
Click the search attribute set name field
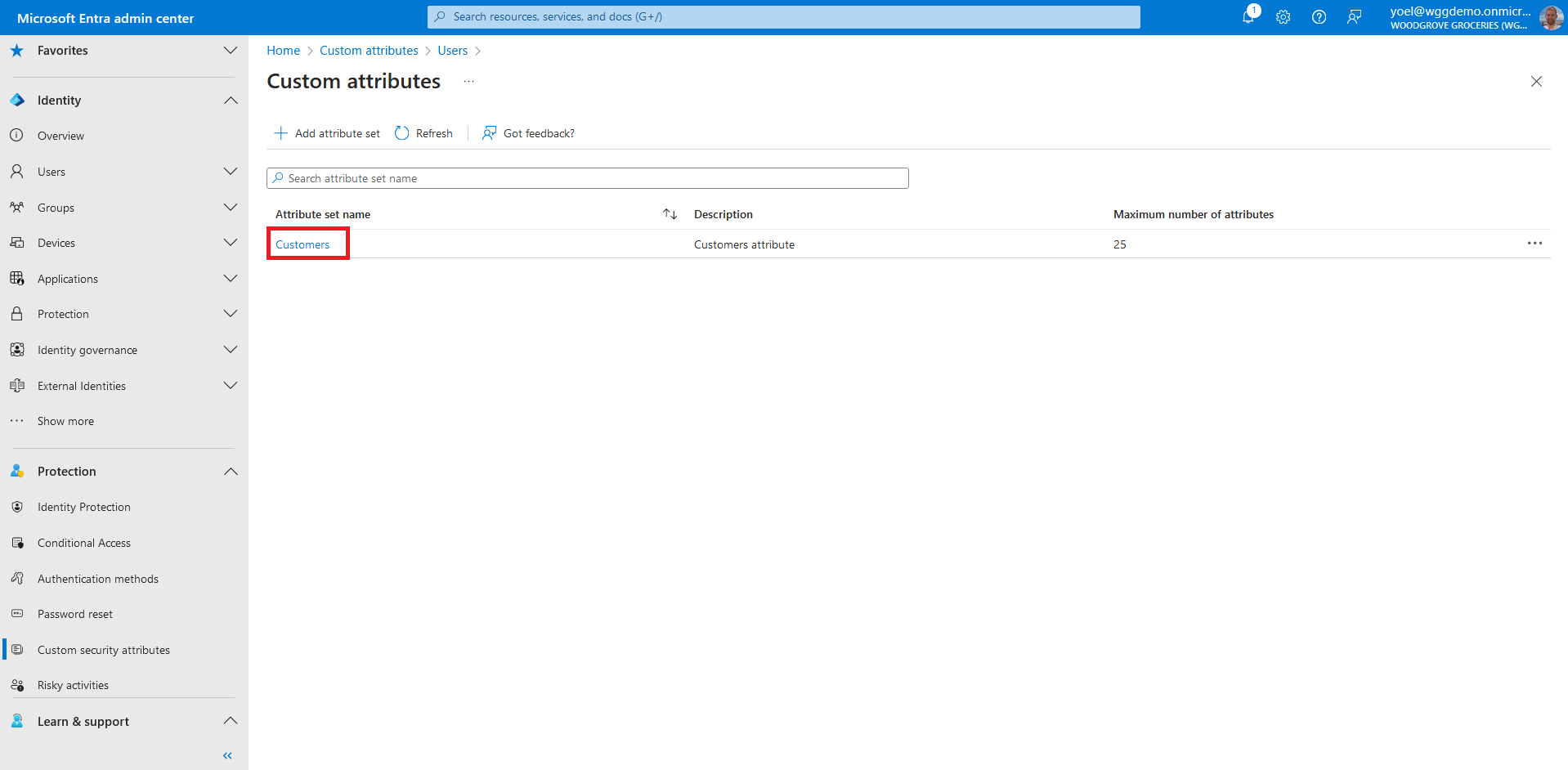tap(587, 178)
